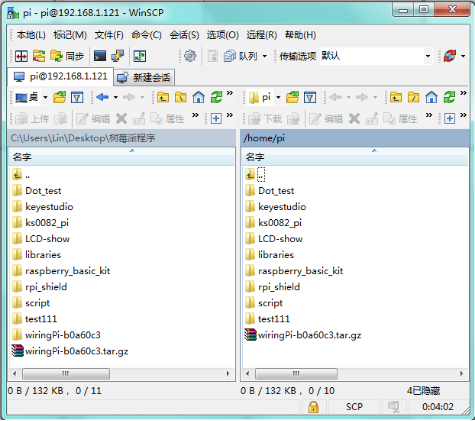The height and width of the screenshot is (421, 475).
Task: Click local panel 名字 column header
Action: pyautogui.click(x=121, y=157)
